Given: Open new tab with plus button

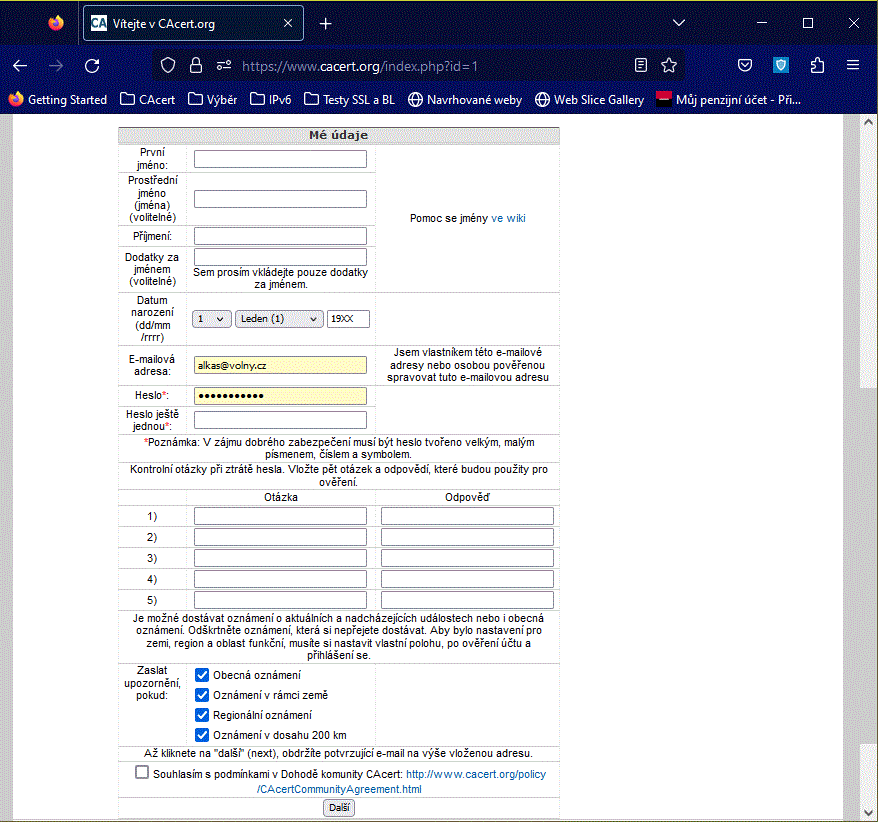Looking at the screenshot, I should coord(325,23).
